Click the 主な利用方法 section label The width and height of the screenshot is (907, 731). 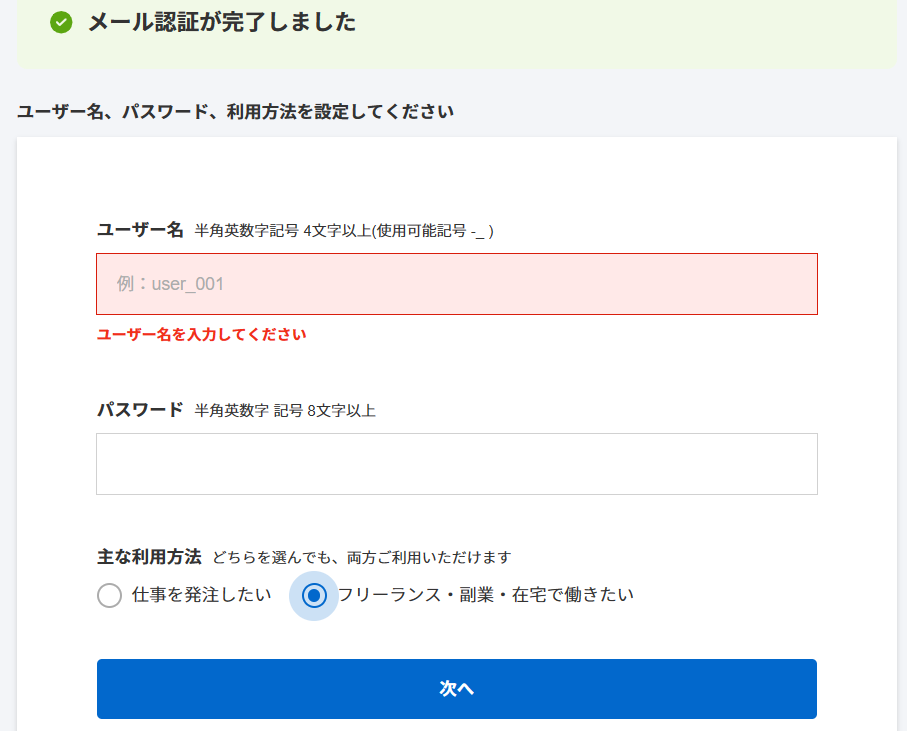click(149, 556)
